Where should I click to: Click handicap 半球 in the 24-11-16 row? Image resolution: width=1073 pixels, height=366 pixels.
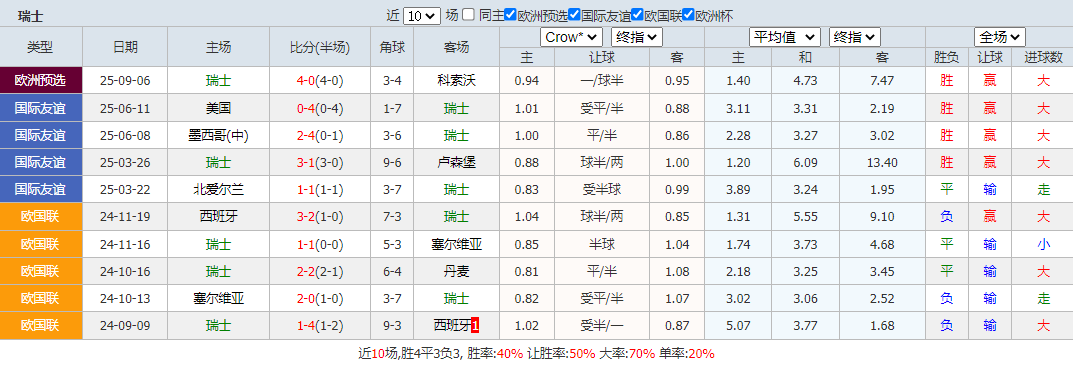click(602, 244)
